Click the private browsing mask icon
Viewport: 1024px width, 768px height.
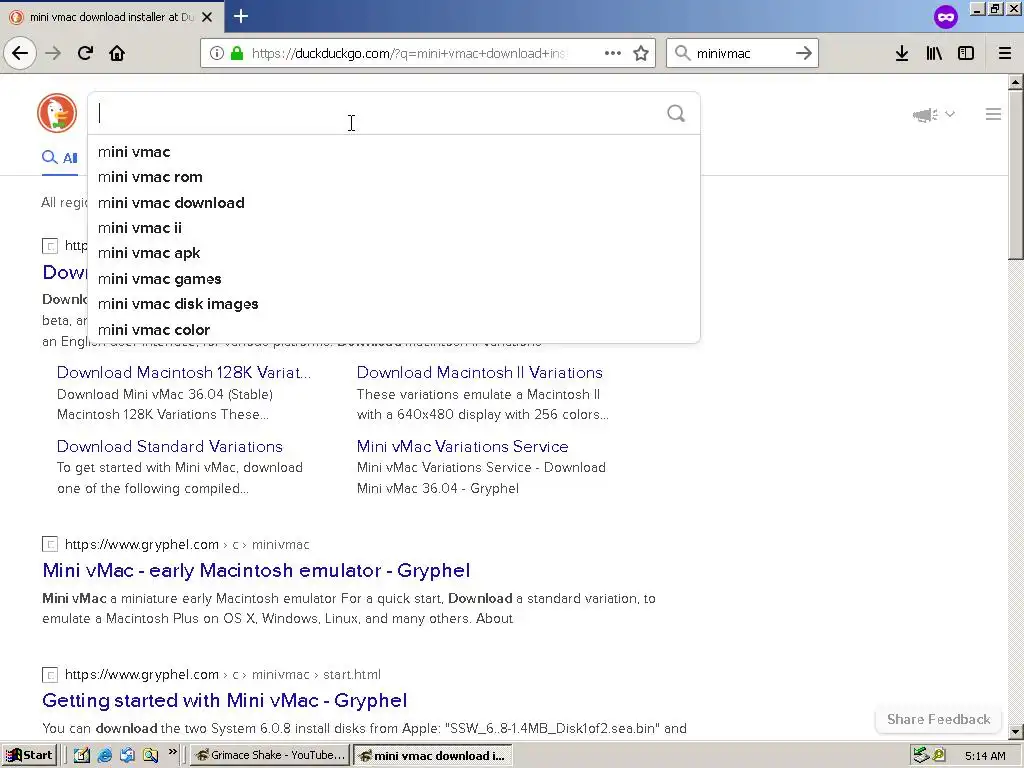click(x=946, y=16)
